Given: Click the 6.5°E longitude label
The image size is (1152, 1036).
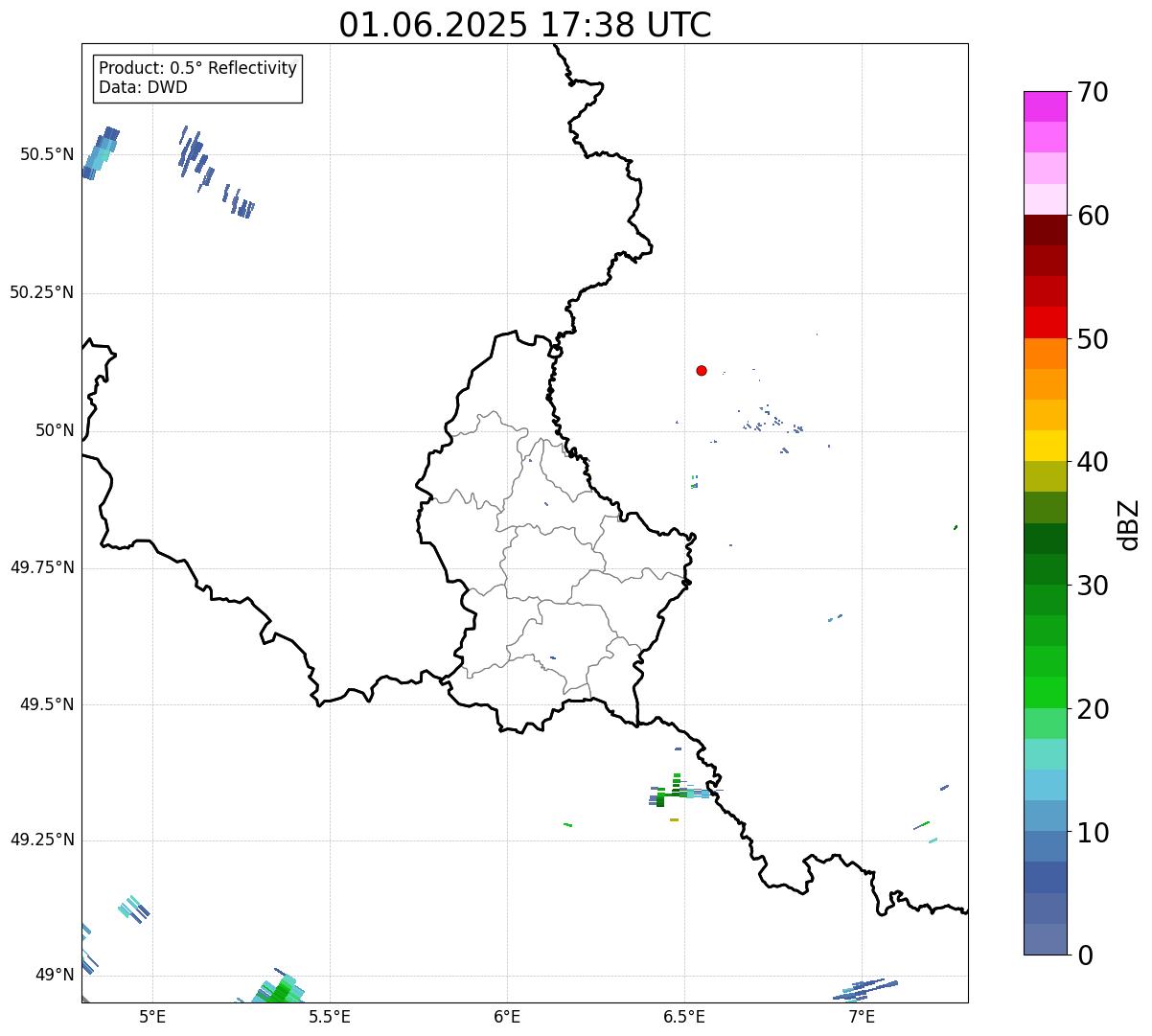Looking at the screenshot, I should click(684, 1016).
